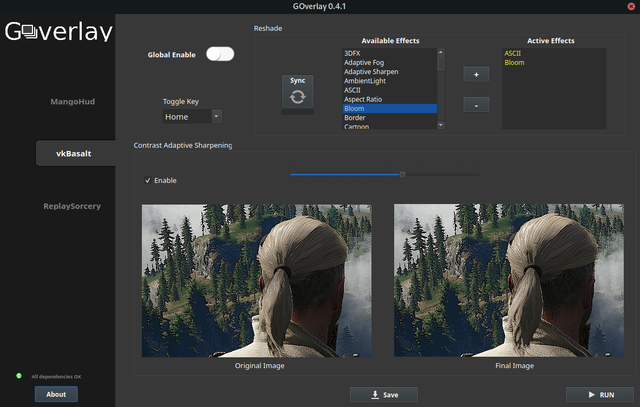Toggle the Global Enable switch
This screenshot has width=640, height=407.
(x=219, y=54)
